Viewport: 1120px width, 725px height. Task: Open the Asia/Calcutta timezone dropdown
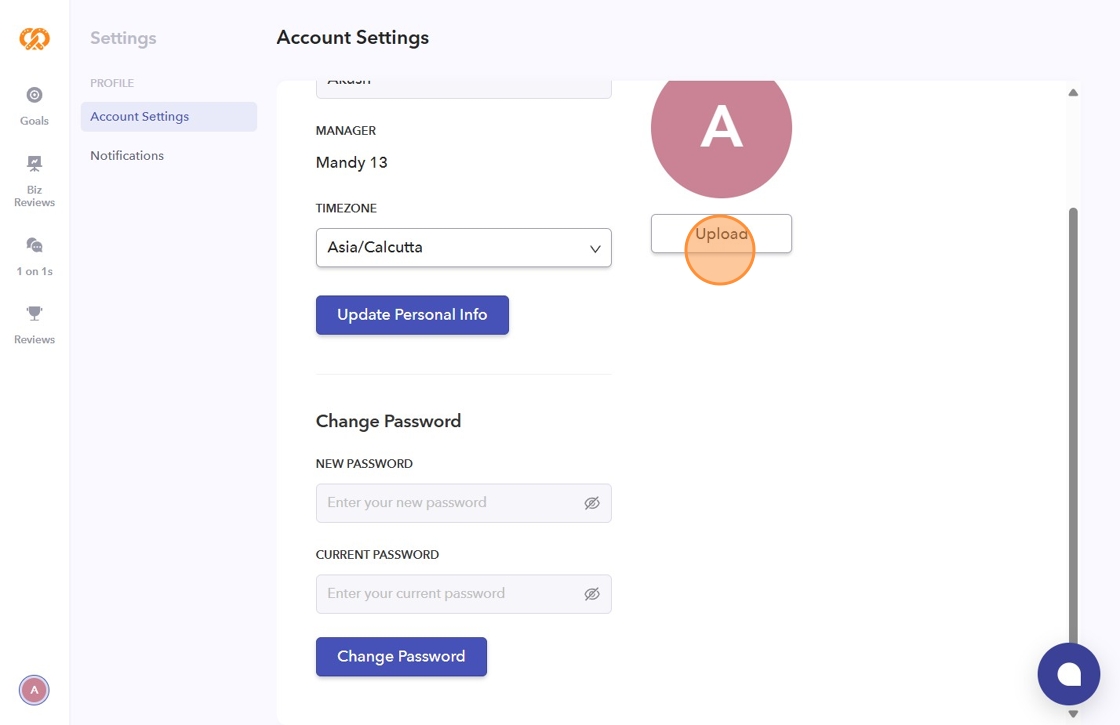pos(463,248)
